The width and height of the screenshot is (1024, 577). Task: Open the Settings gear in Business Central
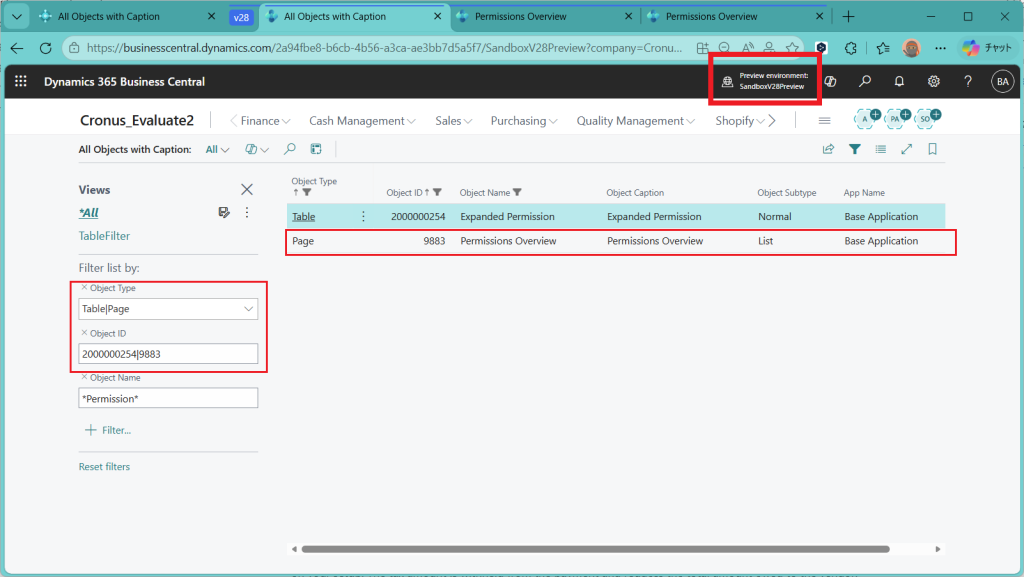tap(933, 82)
